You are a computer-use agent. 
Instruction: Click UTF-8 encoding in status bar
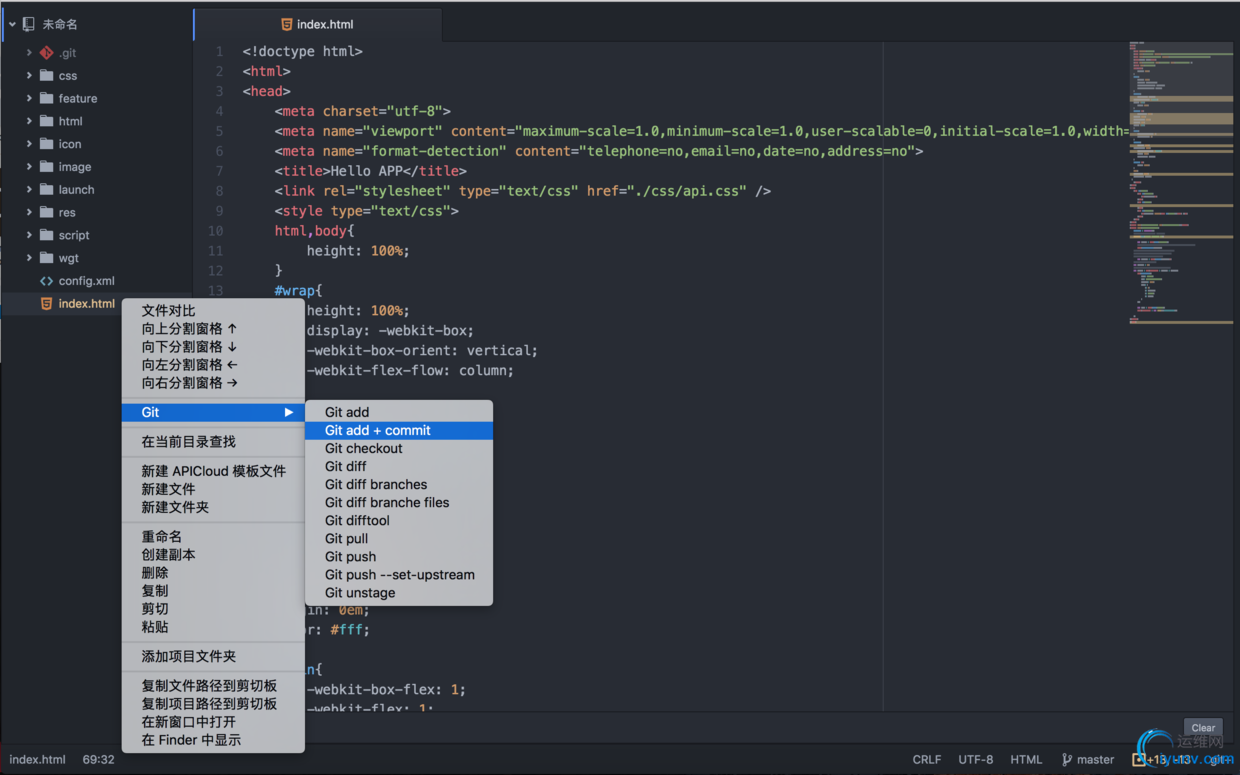pyautogui.click(x=975, y=759)
